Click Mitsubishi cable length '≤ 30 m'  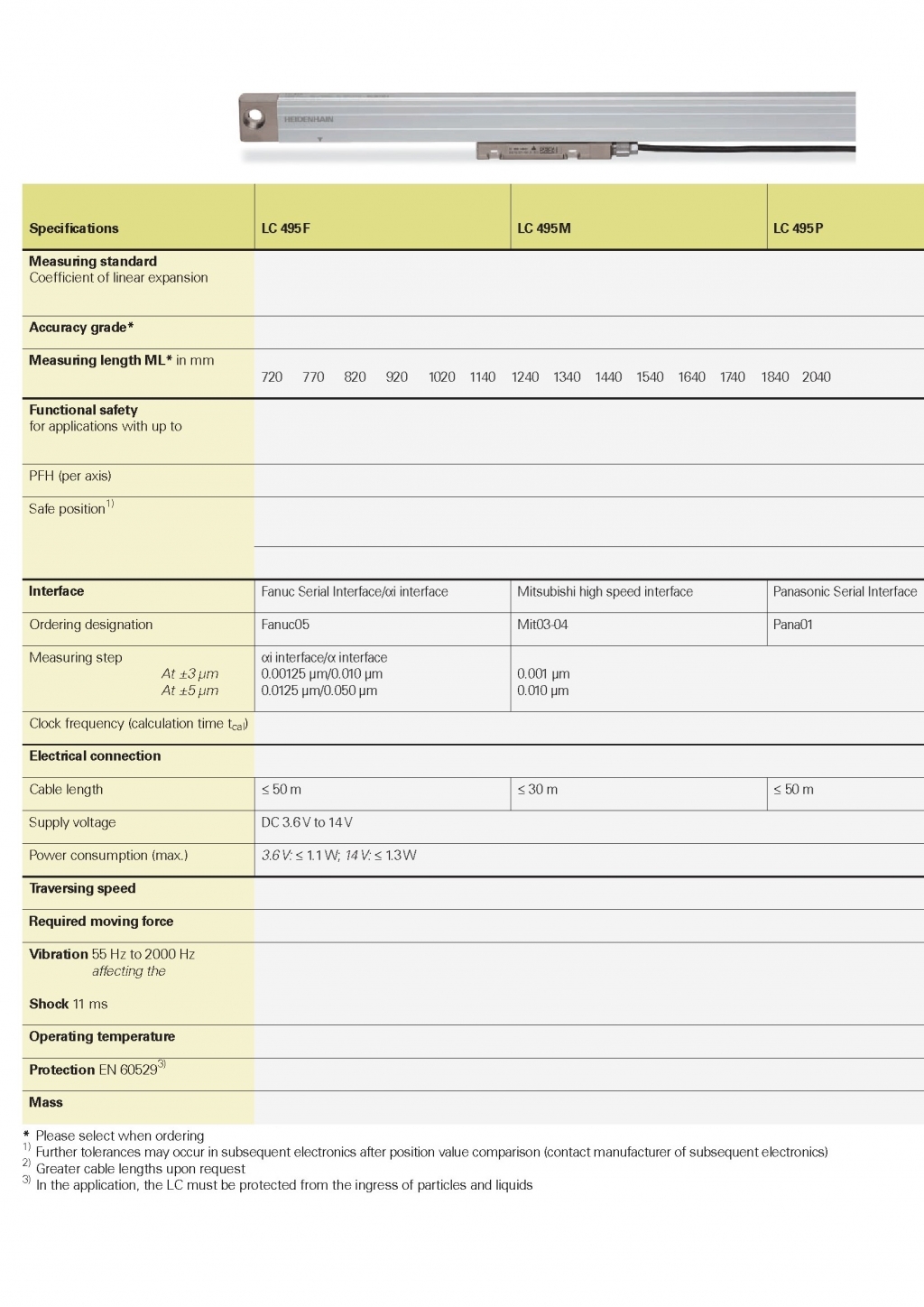538,790
